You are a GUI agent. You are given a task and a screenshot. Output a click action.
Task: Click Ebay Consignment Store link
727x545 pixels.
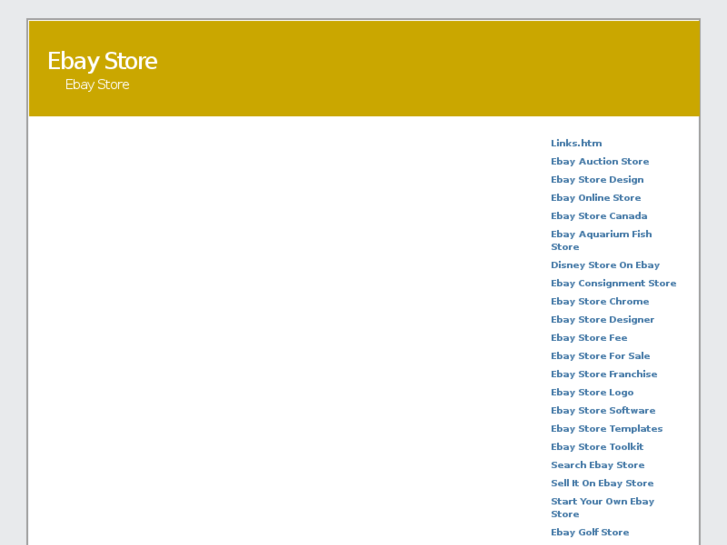point(613,283)
